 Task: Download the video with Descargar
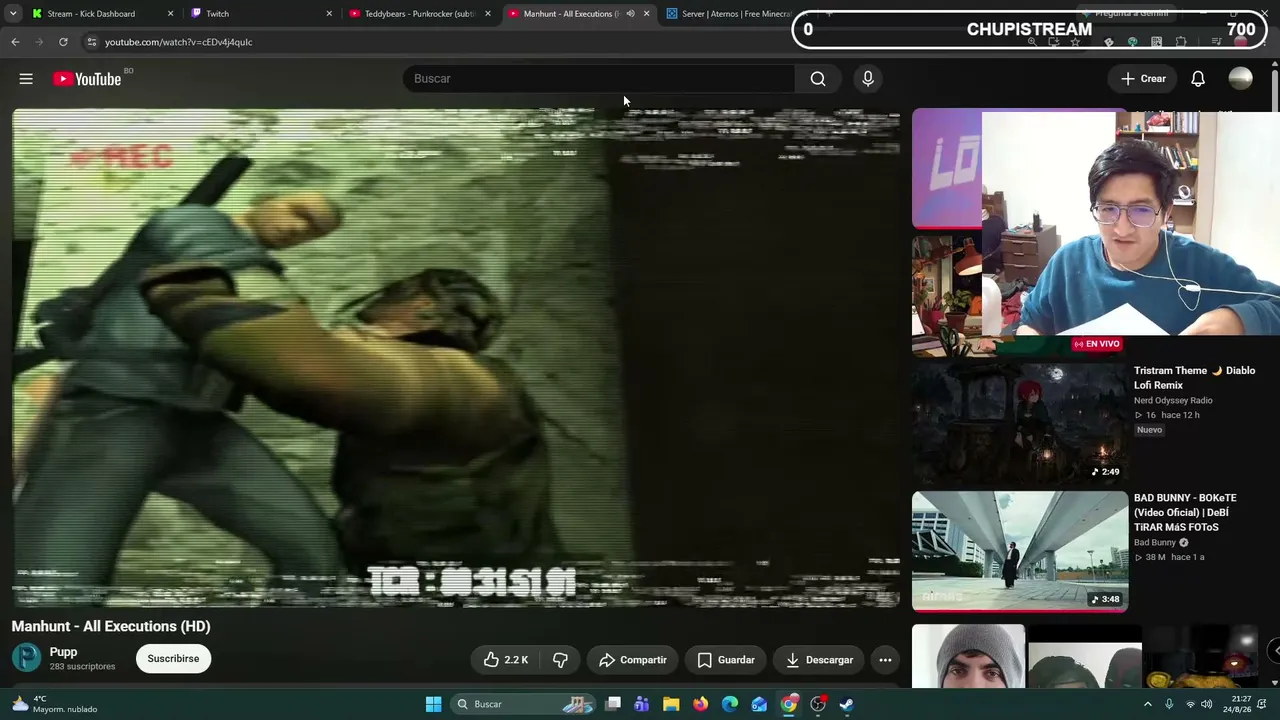[x=819, y=660]
